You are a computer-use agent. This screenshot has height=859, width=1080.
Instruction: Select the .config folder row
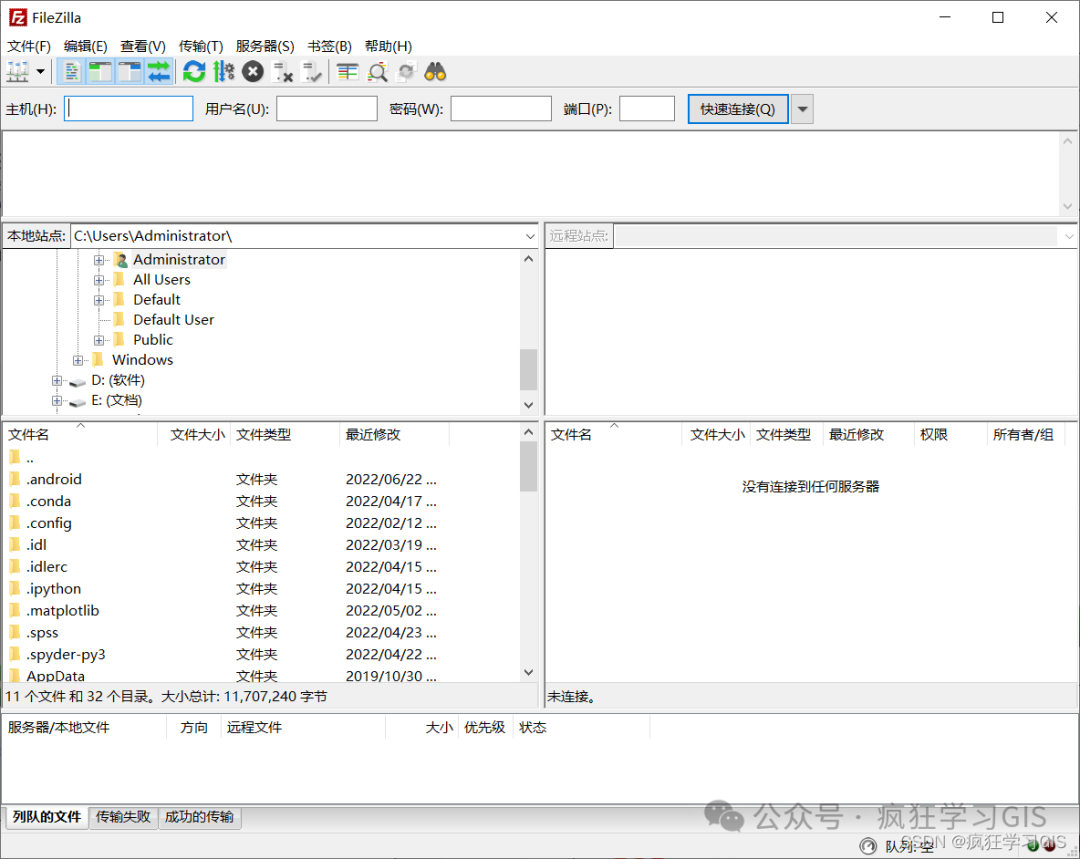[260, 523]
